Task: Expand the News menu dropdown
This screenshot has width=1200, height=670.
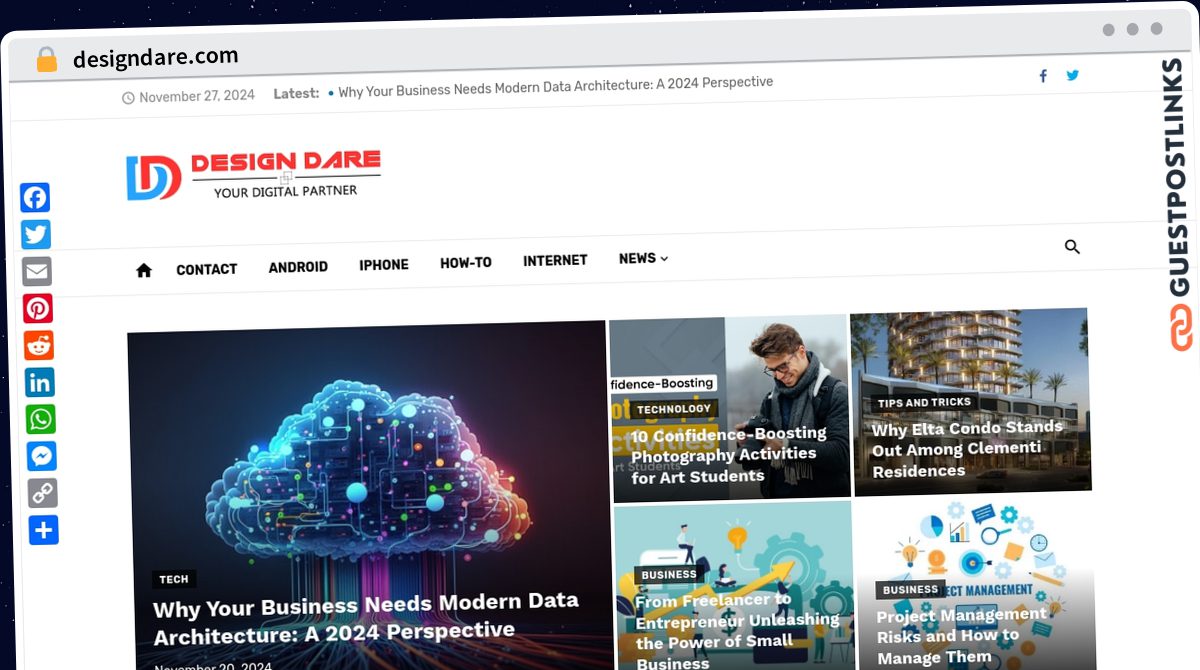Action: click(x=643, y=258)
